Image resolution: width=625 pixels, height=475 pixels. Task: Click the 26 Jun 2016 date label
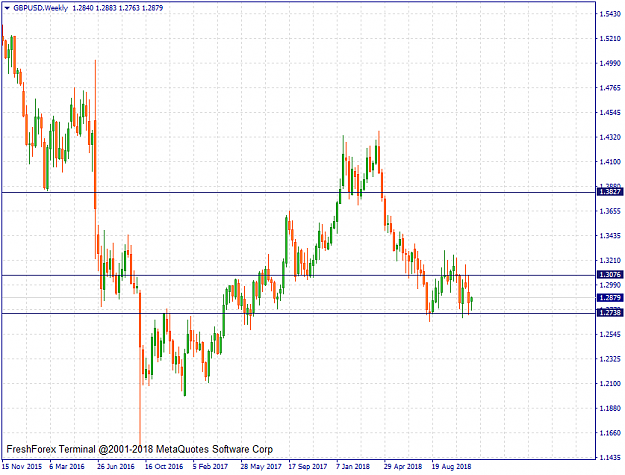(116, 466)
